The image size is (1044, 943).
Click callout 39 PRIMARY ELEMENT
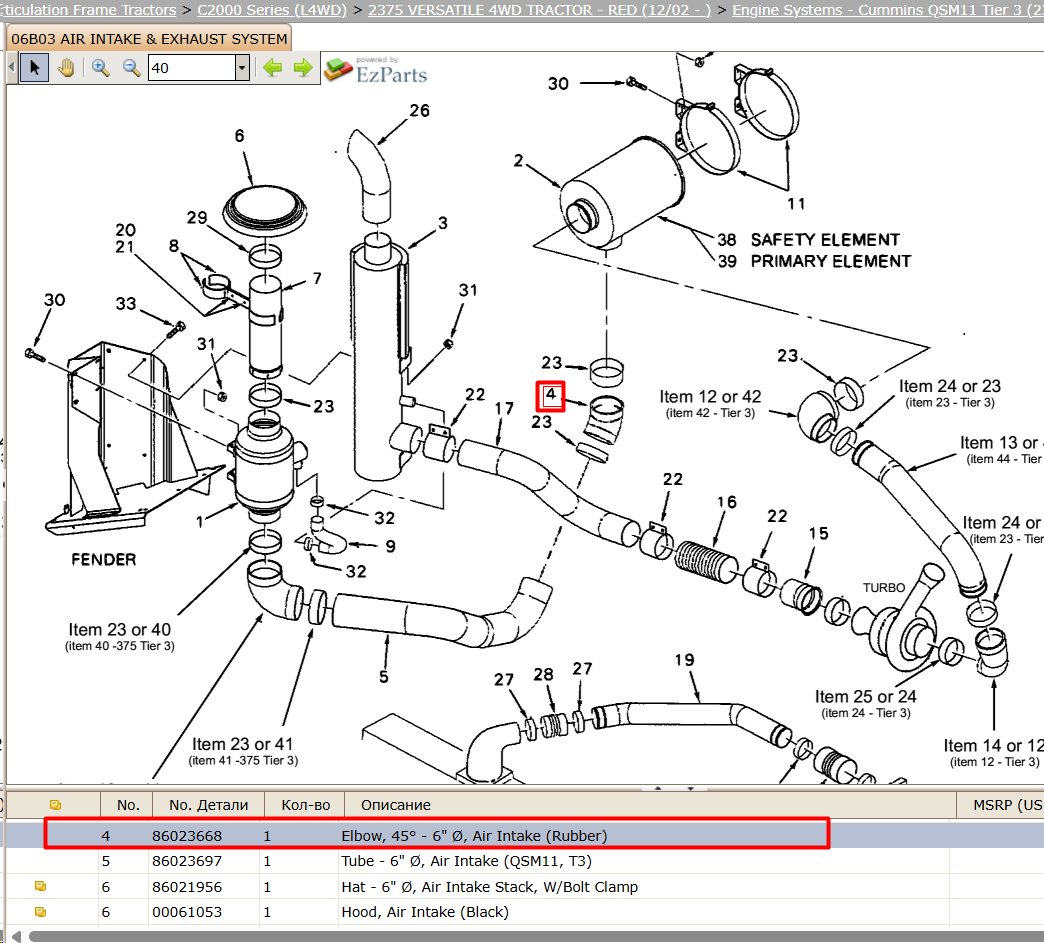[x=727, y=261]
